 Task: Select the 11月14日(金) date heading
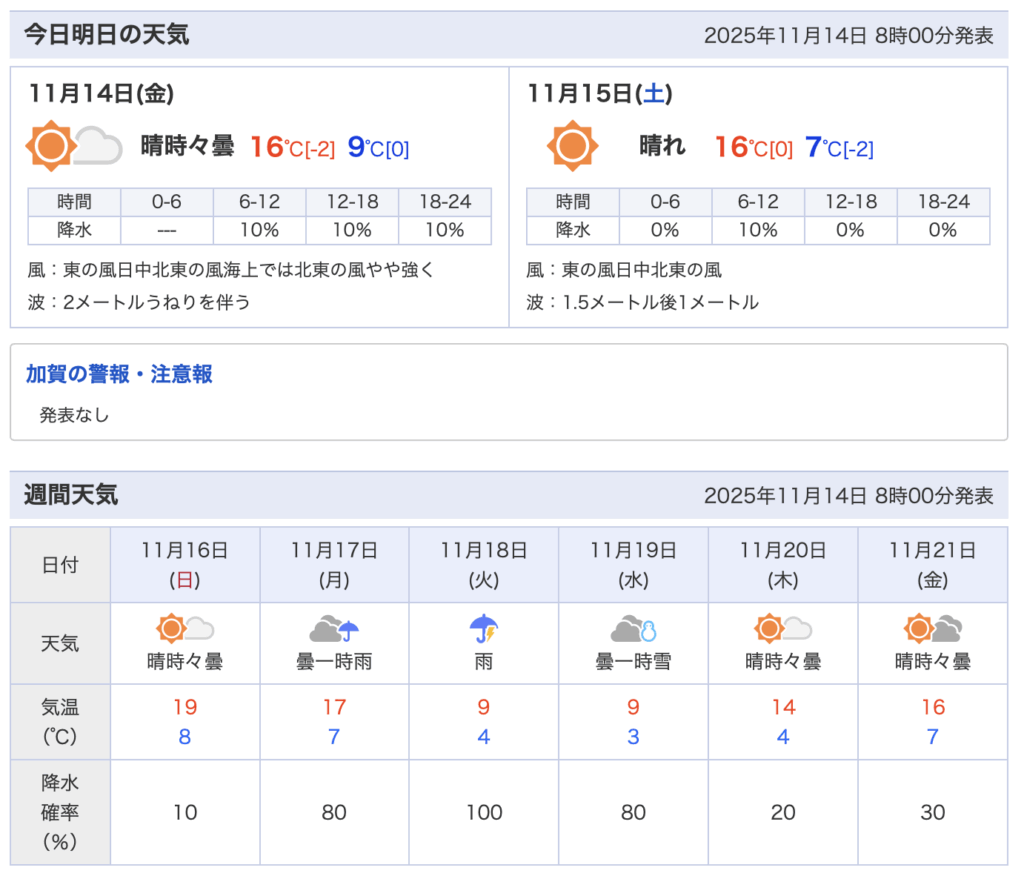point(102,94)
